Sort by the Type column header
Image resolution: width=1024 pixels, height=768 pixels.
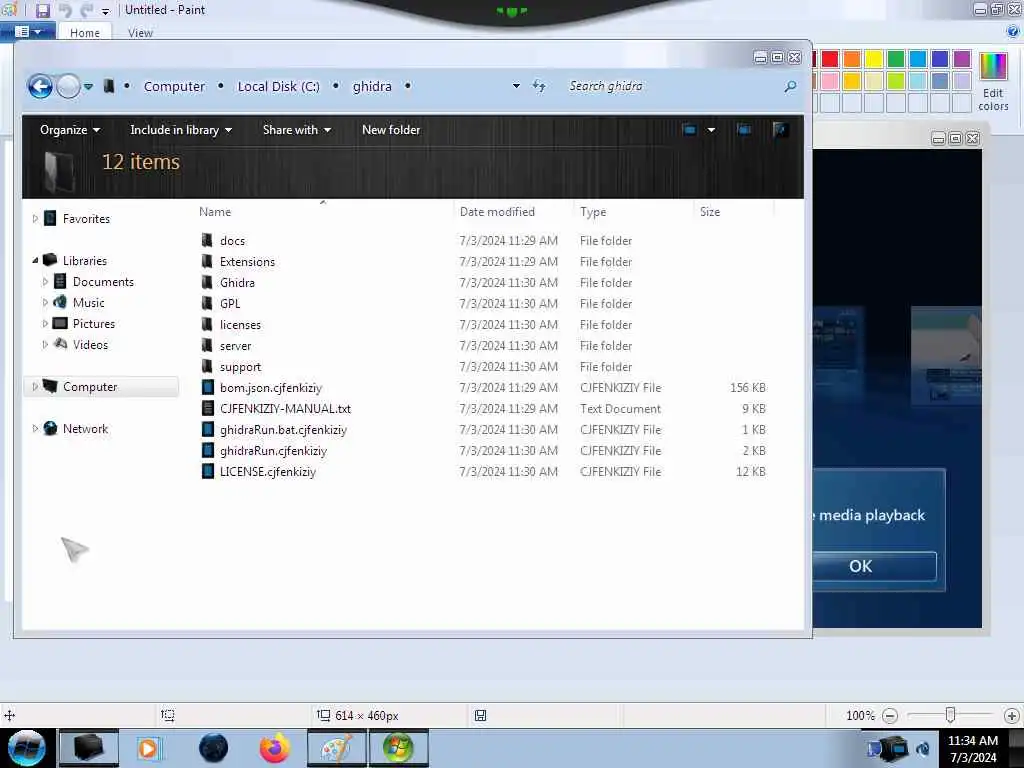click(593, 212)
